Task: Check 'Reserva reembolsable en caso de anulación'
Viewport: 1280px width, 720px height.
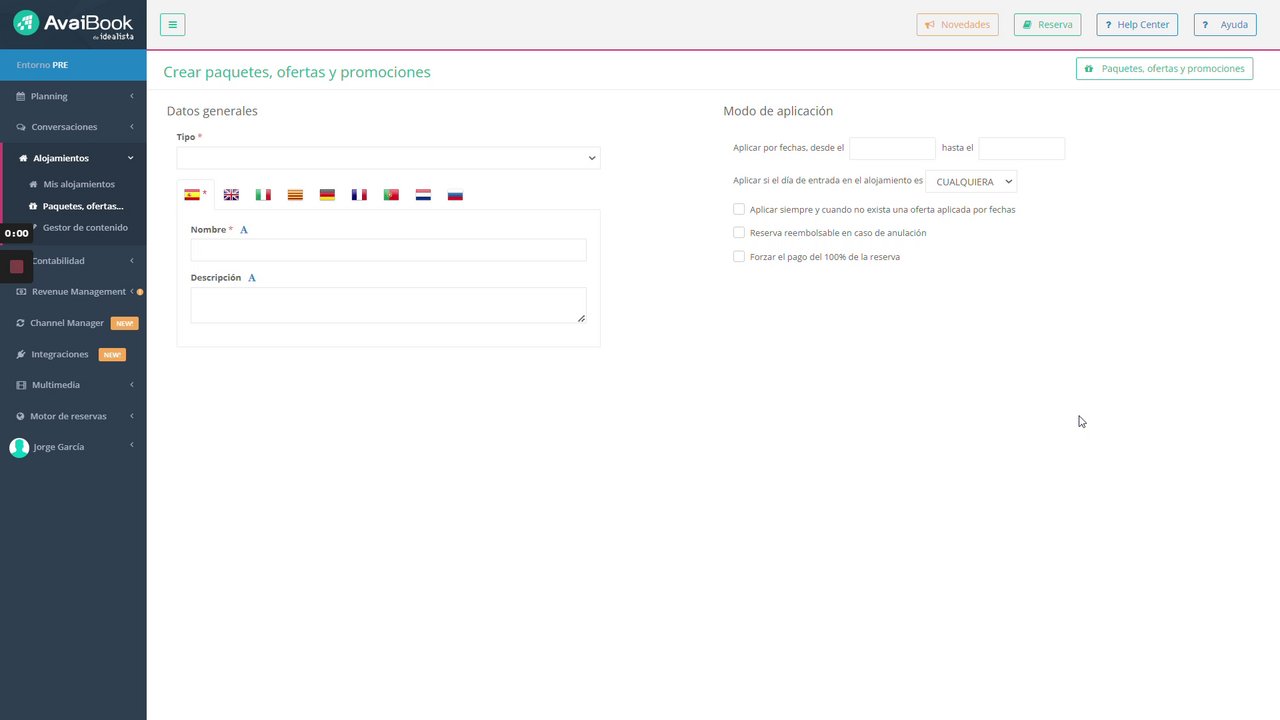Action: (739, 232)
